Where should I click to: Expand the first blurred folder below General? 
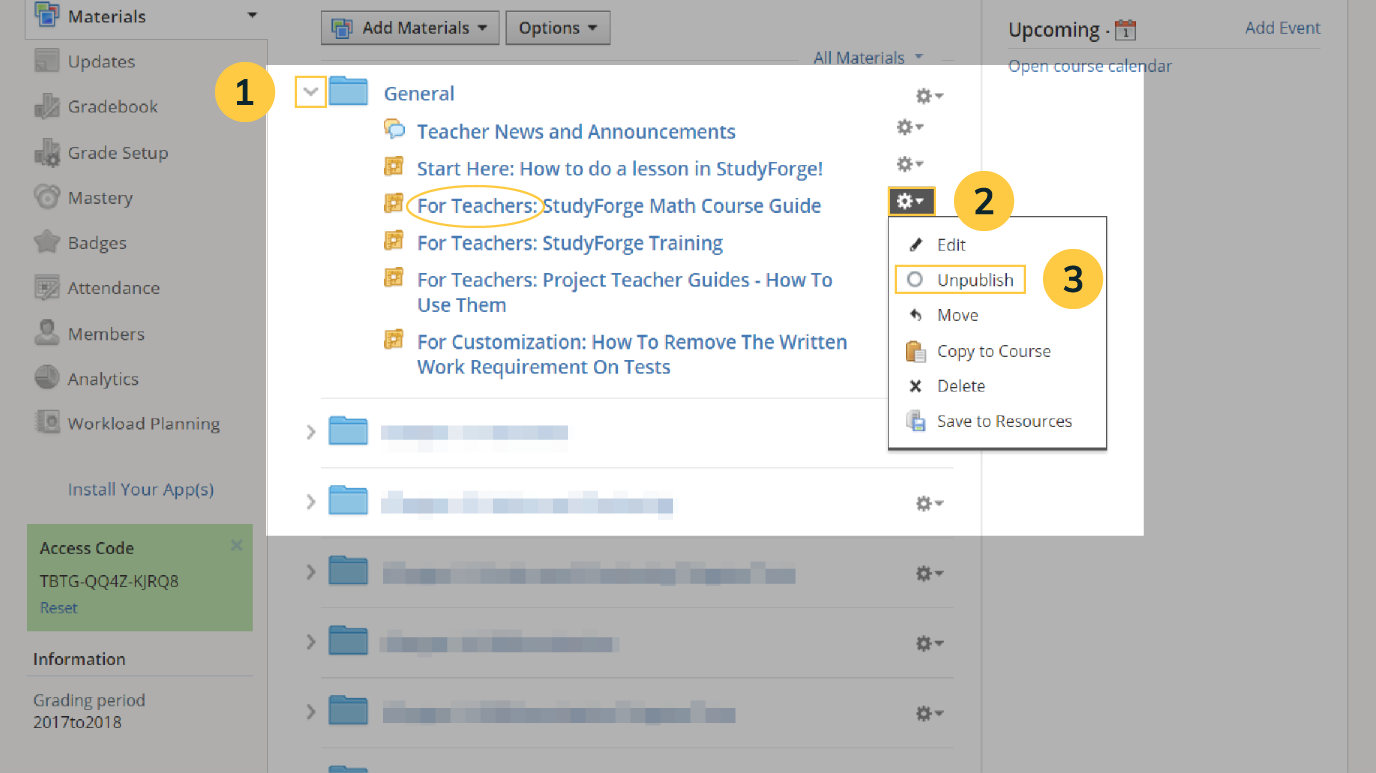click(x=311, y=432)
